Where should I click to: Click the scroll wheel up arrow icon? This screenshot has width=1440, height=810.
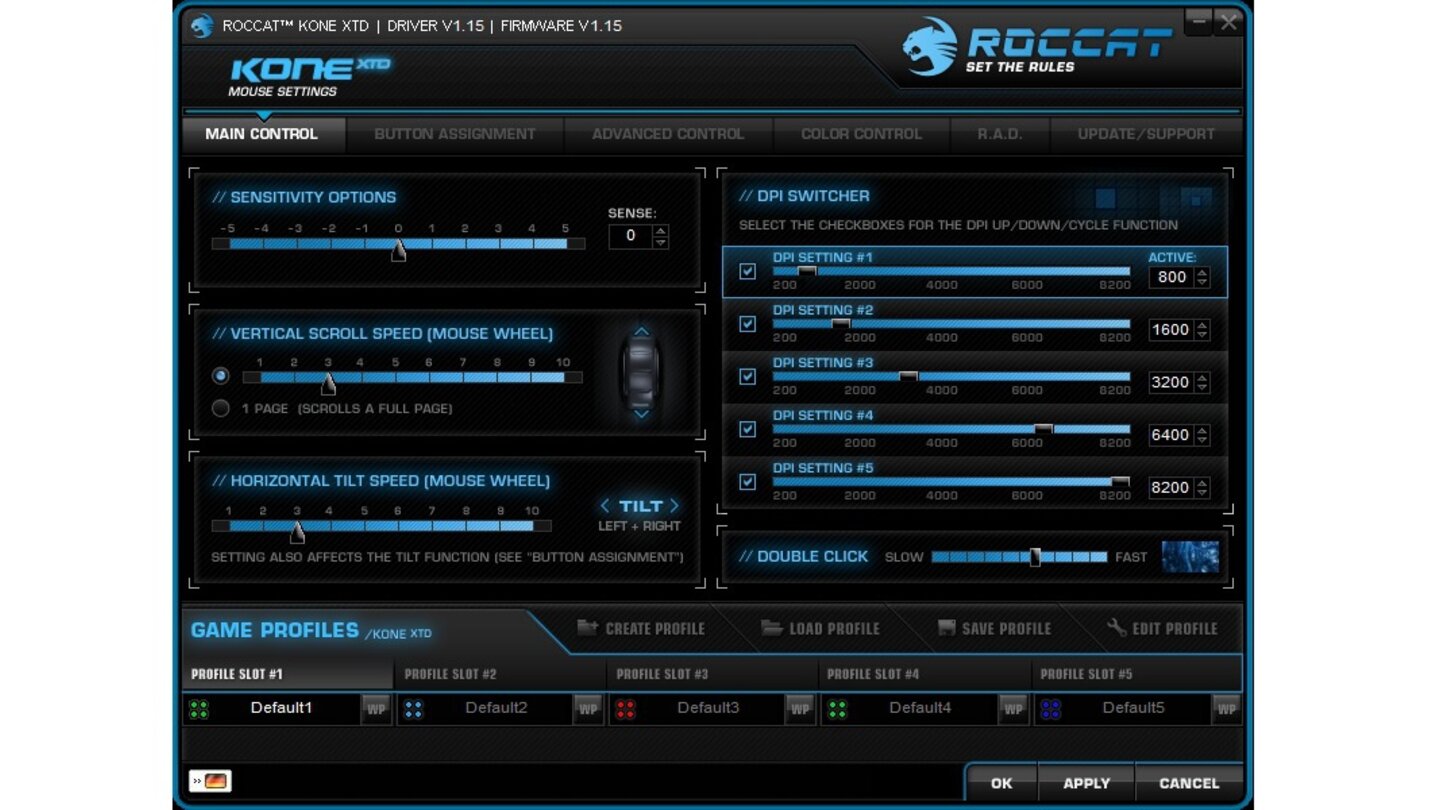[x=642, y=332]
